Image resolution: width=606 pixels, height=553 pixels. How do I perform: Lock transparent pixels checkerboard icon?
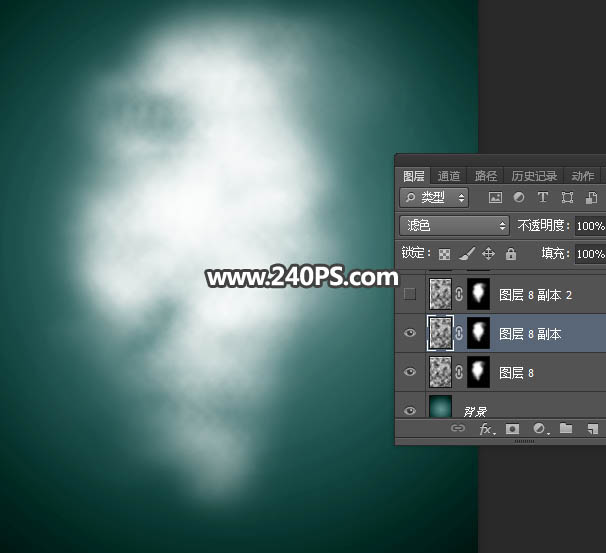click(444, 254)
